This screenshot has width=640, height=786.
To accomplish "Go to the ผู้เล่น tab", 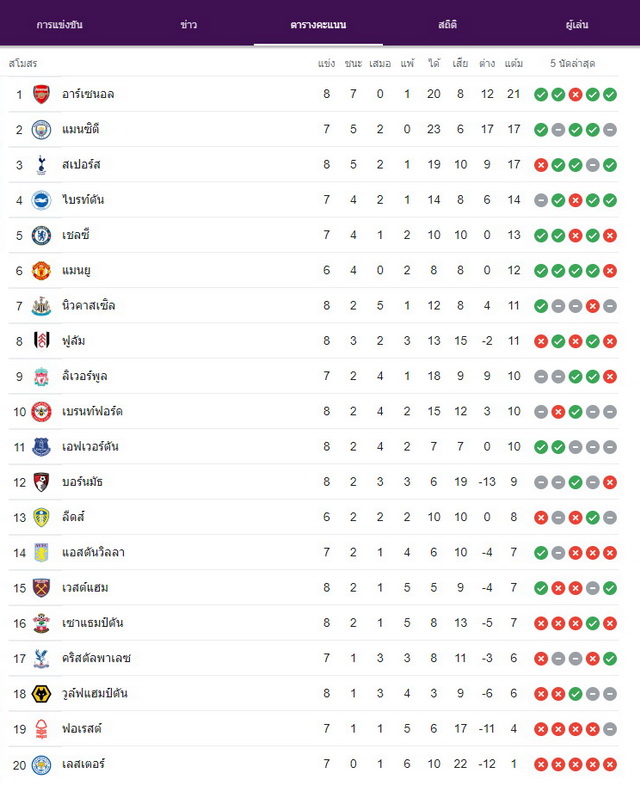I will pos(577,25).
